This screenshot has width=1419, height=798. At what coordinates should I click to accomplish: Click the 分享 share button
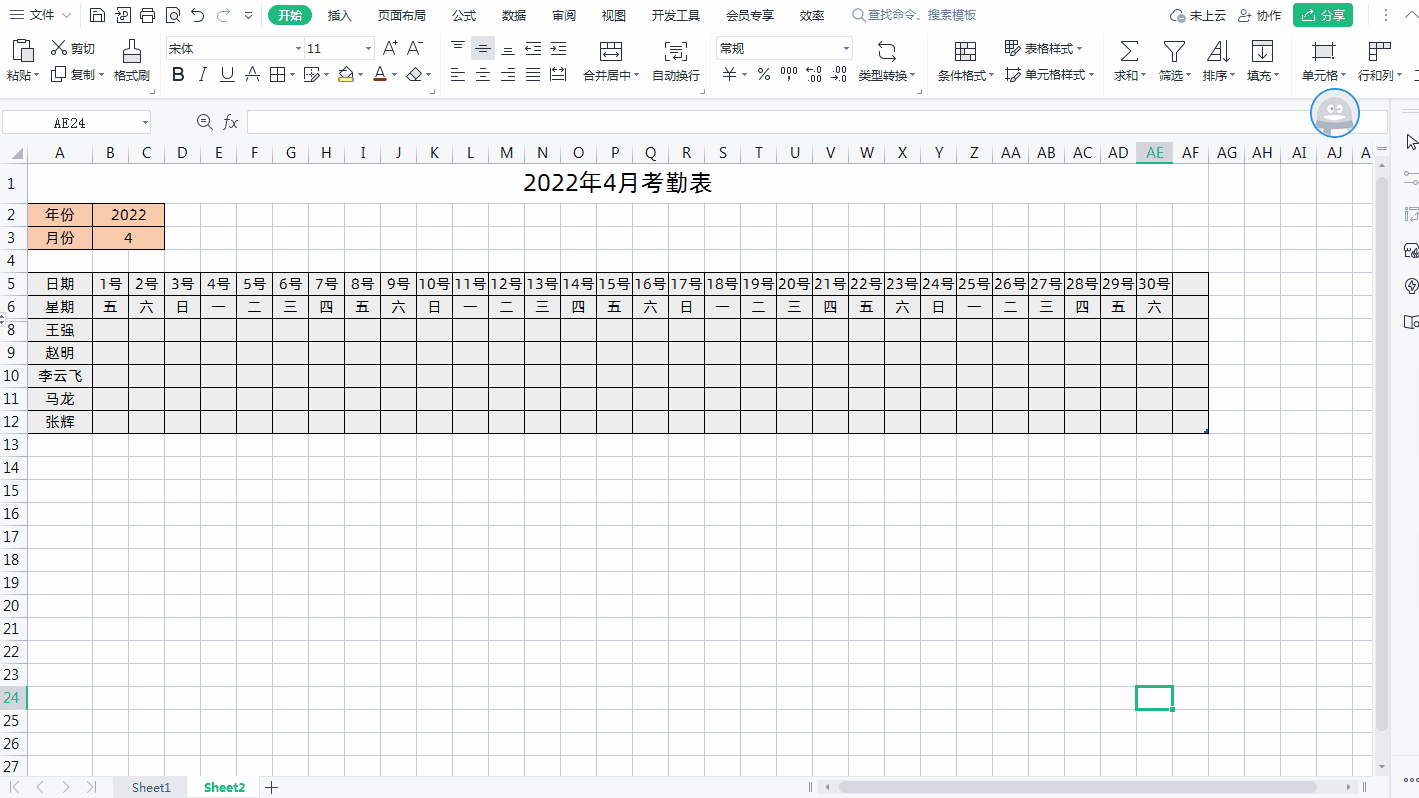pyautogui.click(x=1322, y=15)
